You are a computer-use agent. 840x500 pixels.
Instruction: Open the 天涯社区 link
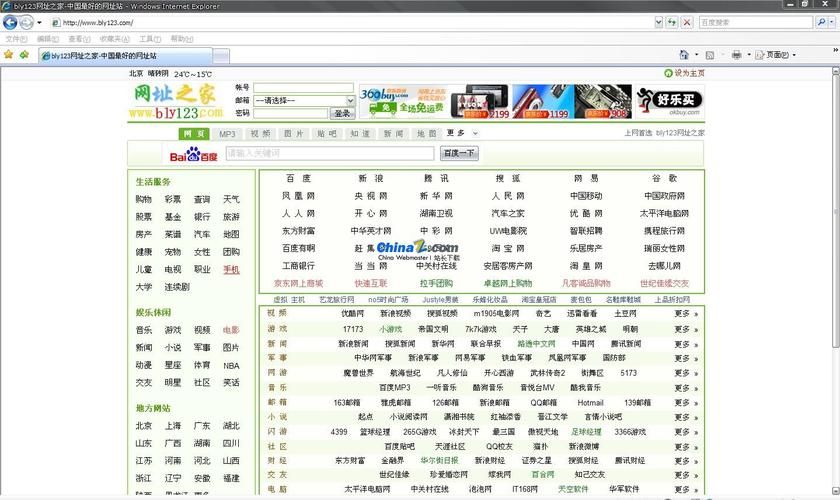(x=450, y=446)
